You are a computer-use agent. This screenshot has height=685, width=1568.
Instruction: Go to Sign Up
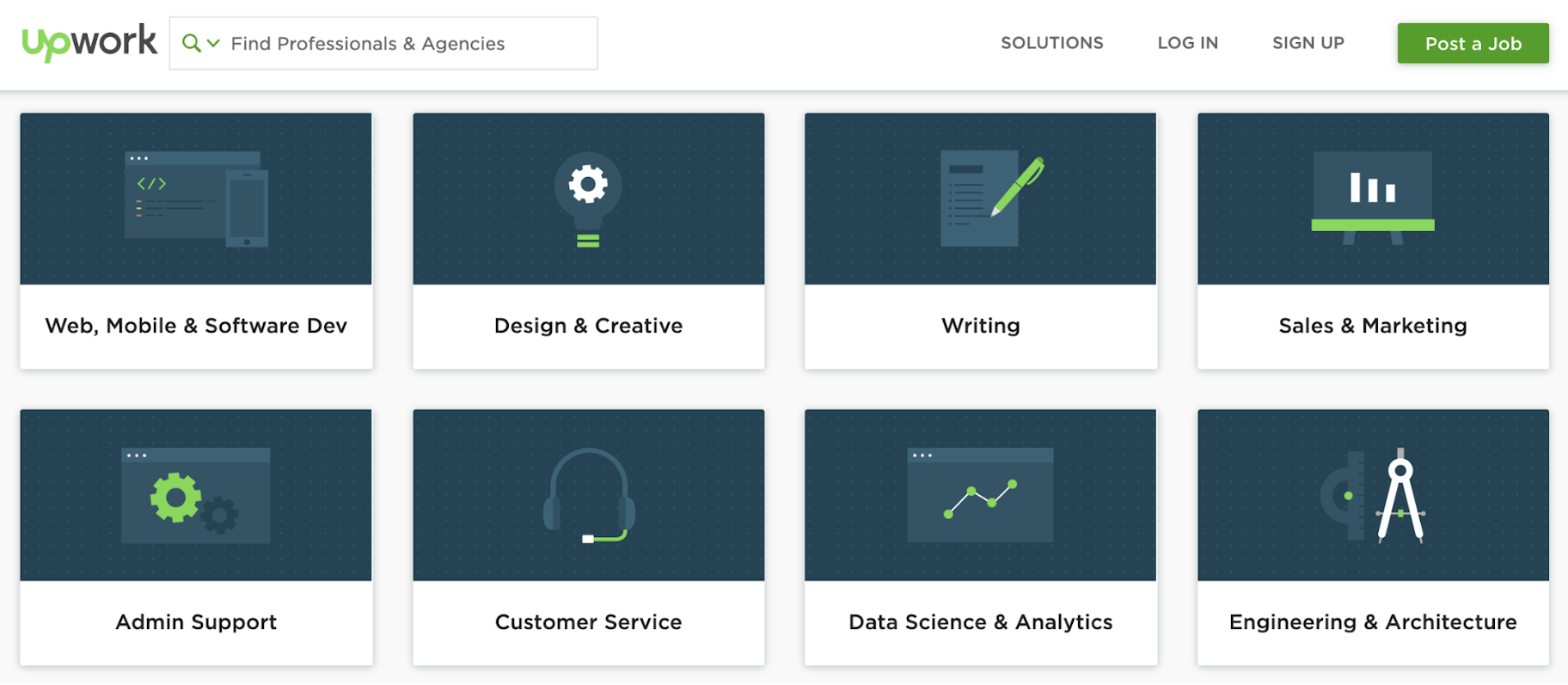coord(1308,43)
